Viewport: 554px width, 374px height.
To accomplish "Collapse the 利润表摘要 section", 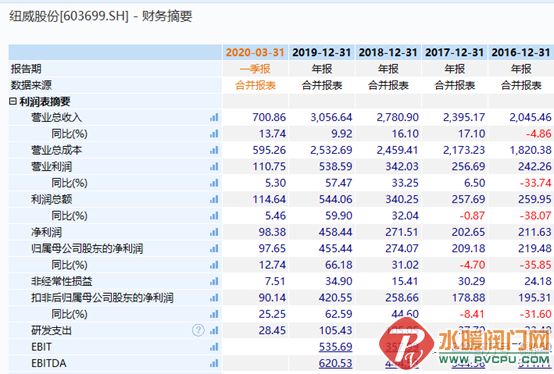I will point(13,101).
